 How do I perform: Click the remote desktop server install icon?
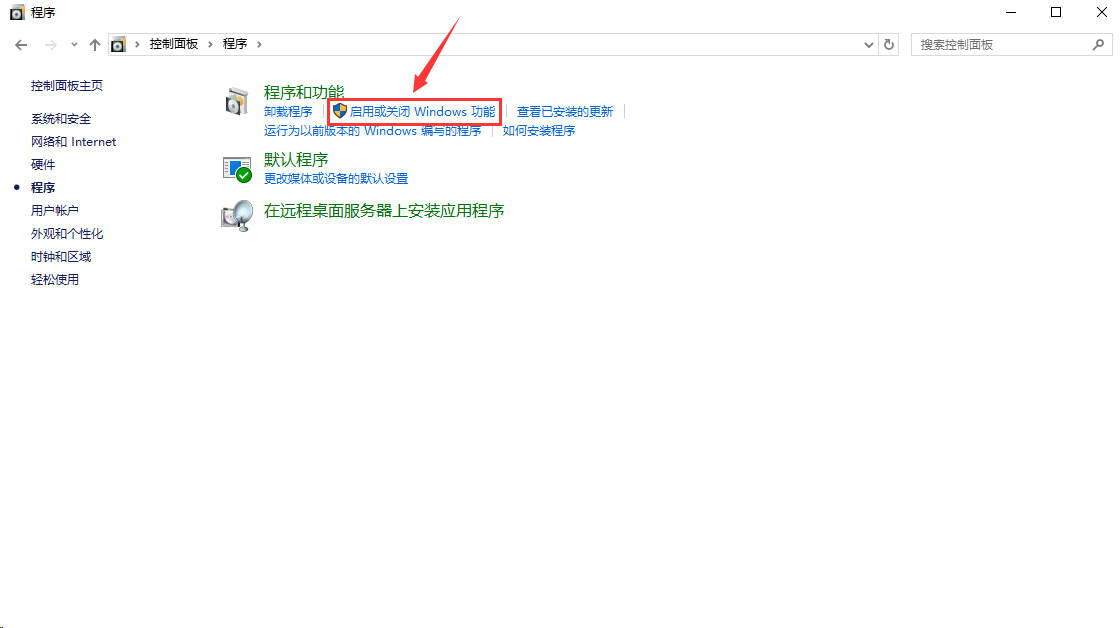(237, 216)
